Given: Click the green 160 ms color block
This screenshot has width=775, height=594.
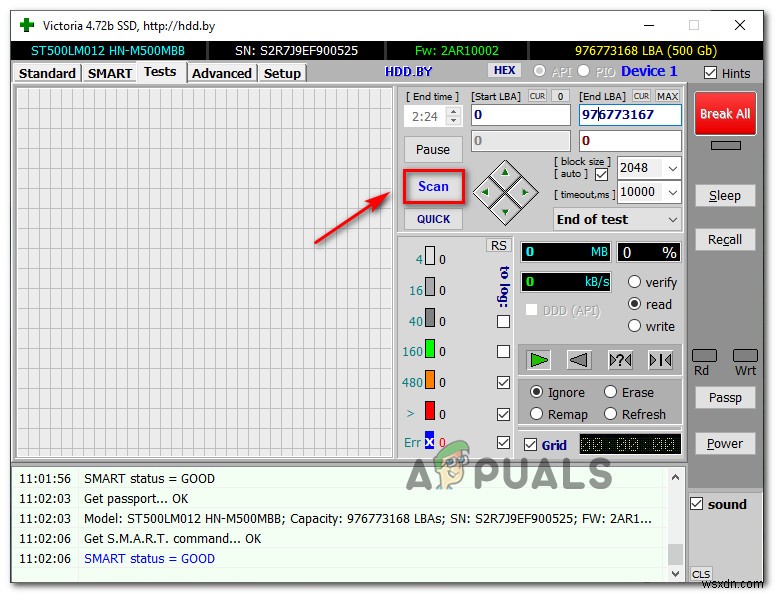Looking at the screenshot, I should click(430, 348).
